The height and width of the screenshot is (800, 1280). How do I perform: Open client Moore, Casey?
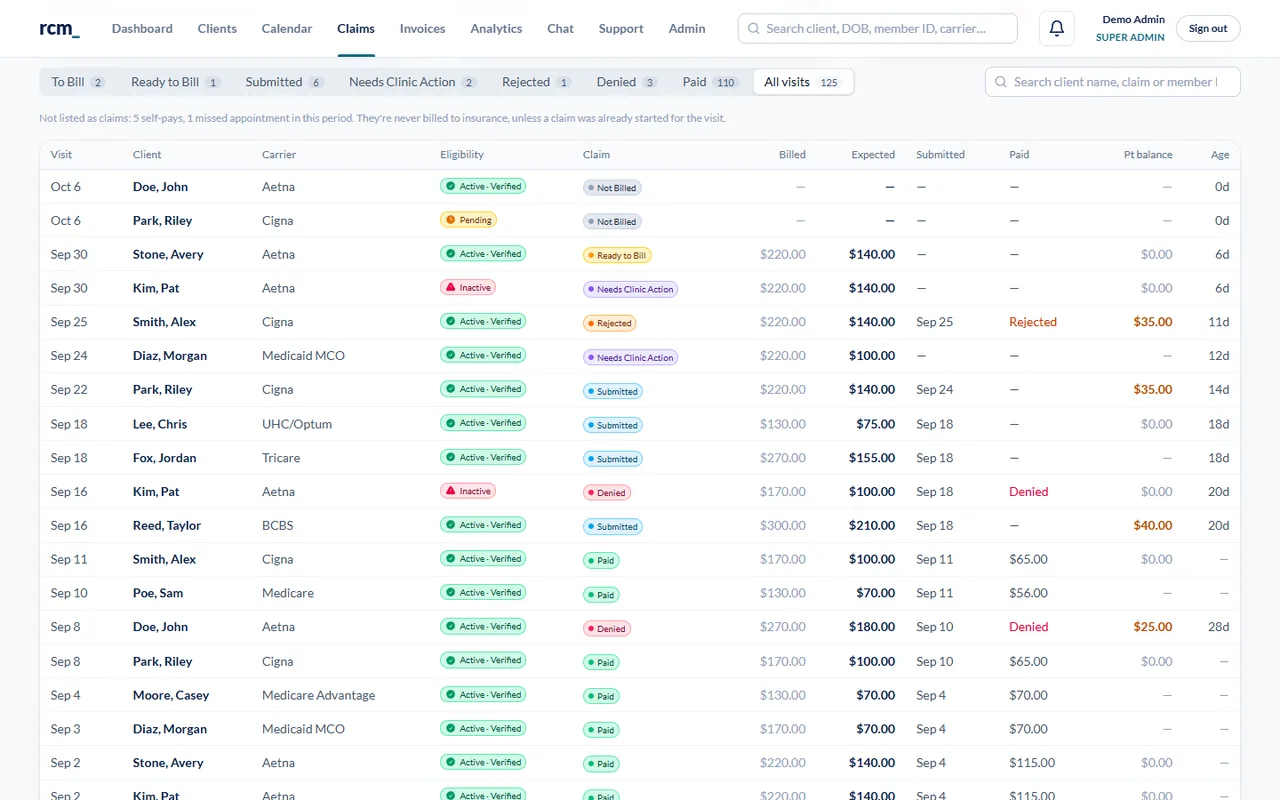171,695
